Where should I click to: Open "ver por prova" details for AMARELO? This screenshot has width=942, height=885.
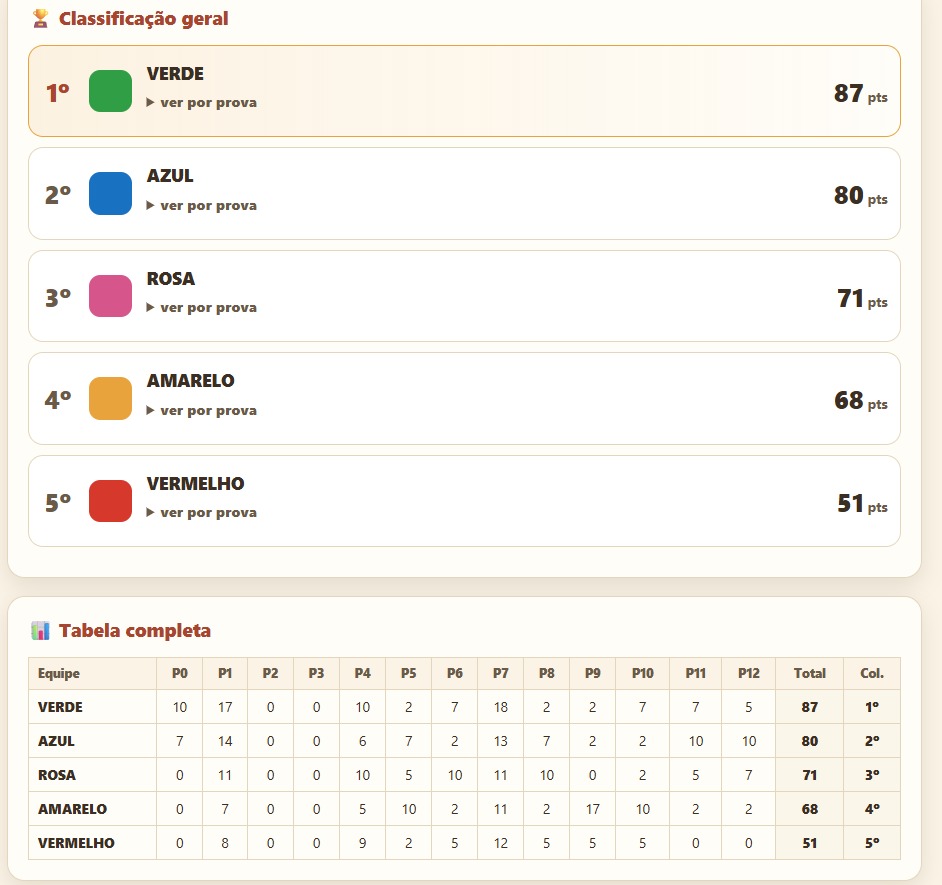pyautogui.click(x=202, y=410)
